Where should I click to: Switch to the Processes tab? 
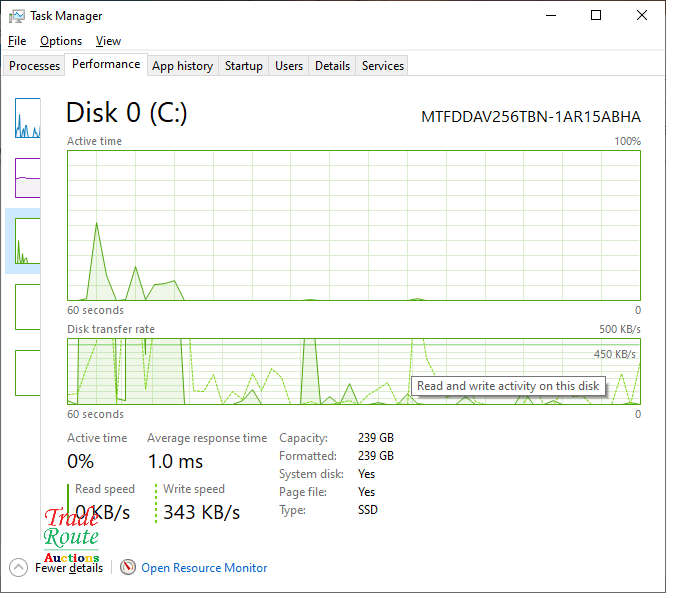[x=35, y=66]
